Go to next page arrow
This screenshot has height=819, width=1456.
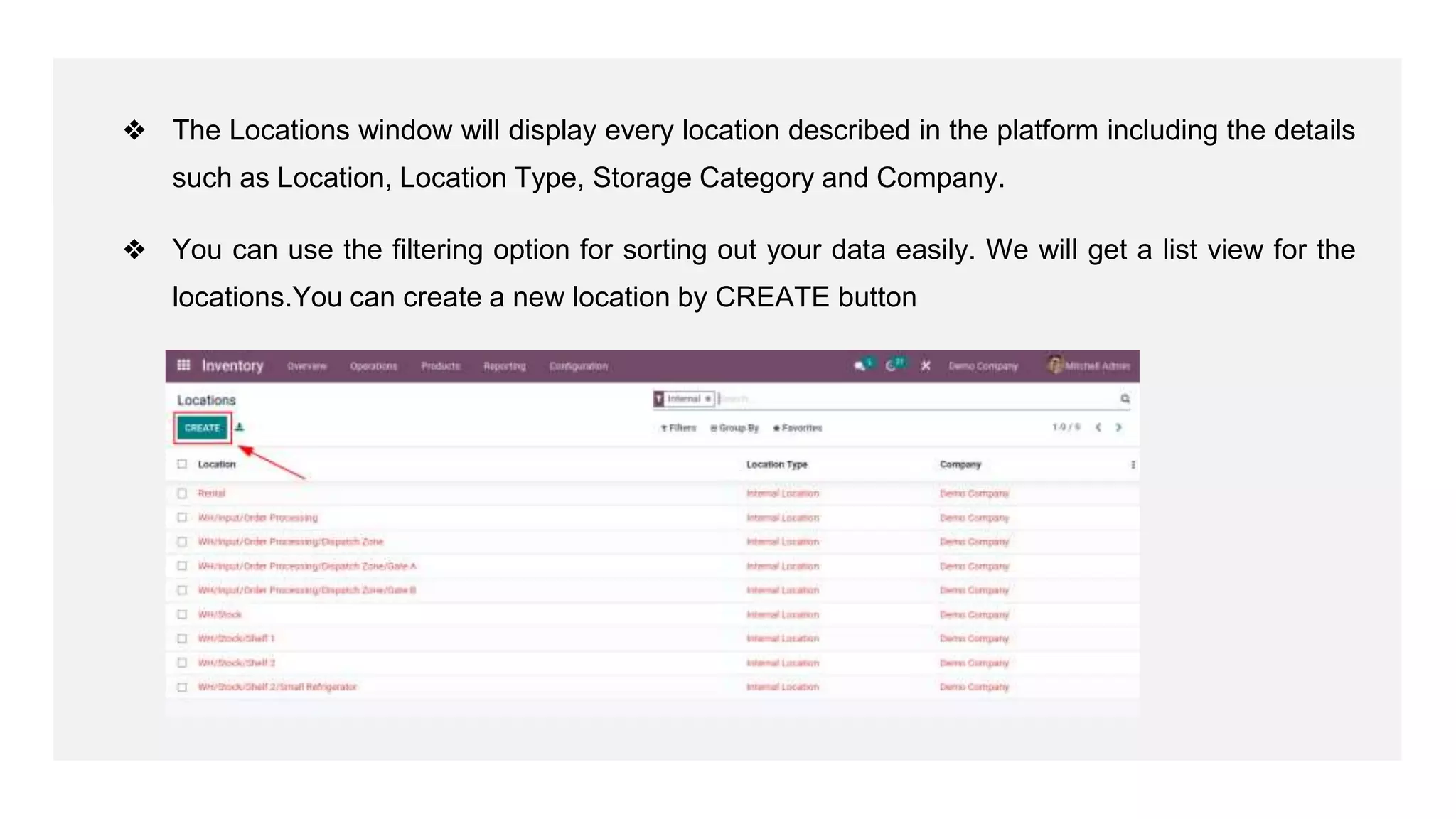tap(1118, 427)
